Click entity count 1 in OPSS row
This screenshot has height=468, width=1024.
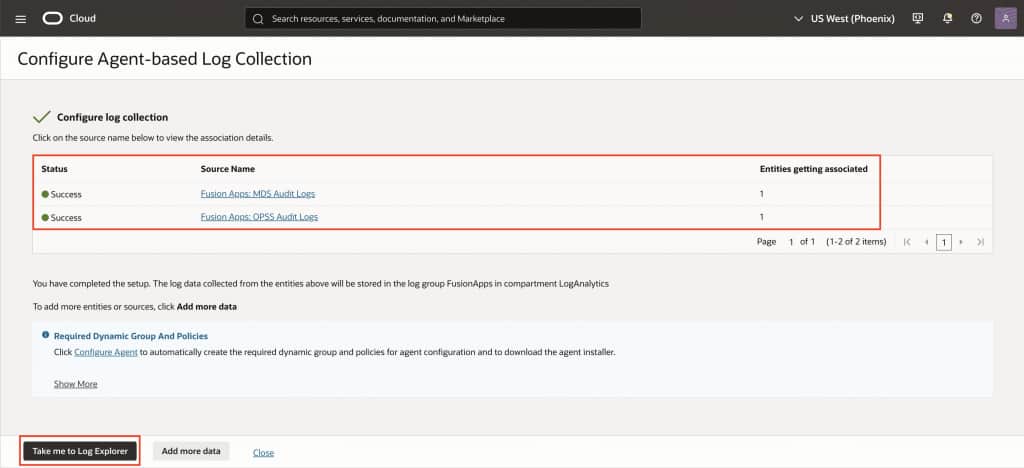[761, 217]
